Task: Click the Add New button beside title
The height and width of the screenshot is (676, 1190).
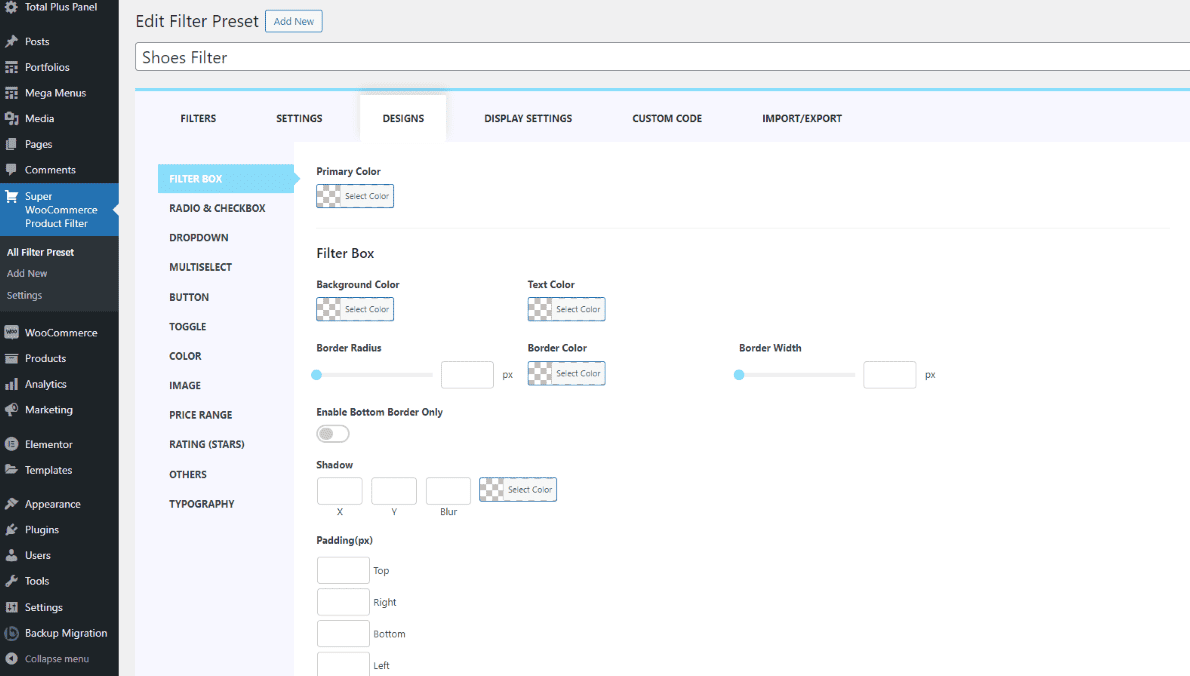Action: (x=294, y=21)
